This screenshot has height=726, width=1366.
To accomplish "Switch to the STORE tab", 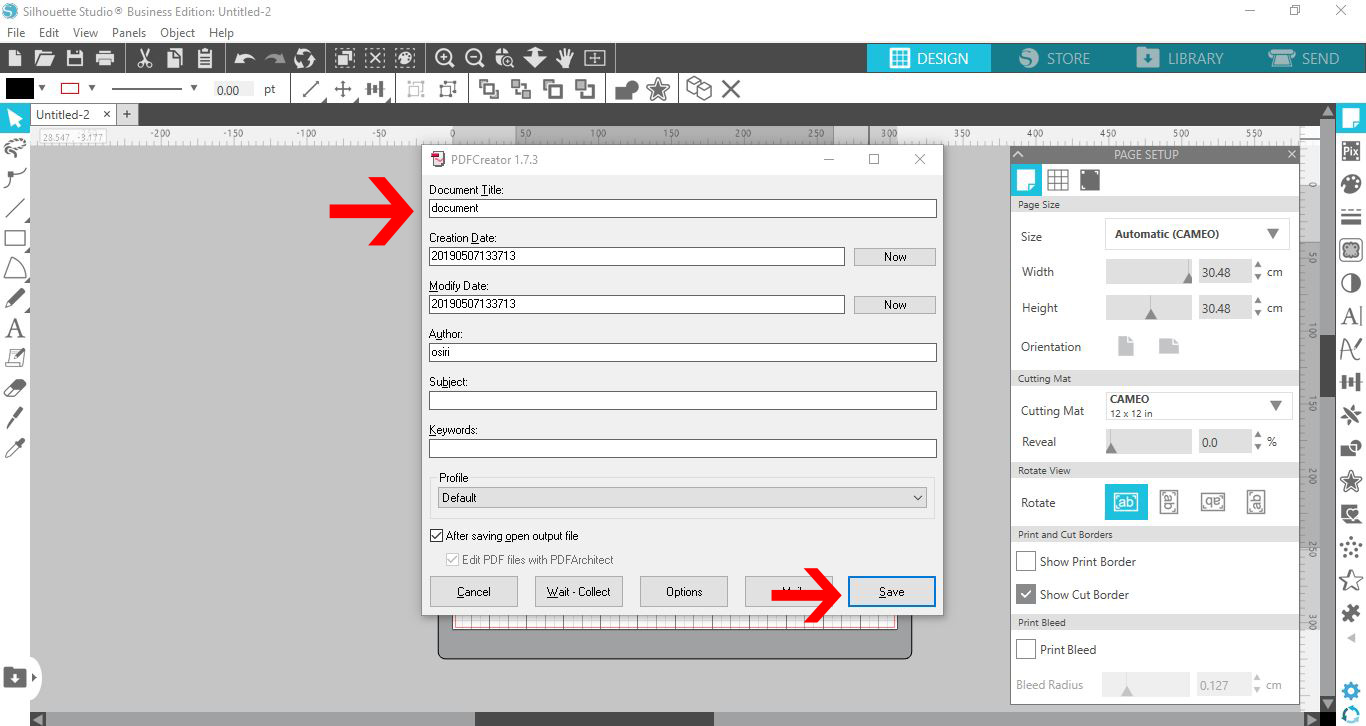I will [x=1054, y=58].
